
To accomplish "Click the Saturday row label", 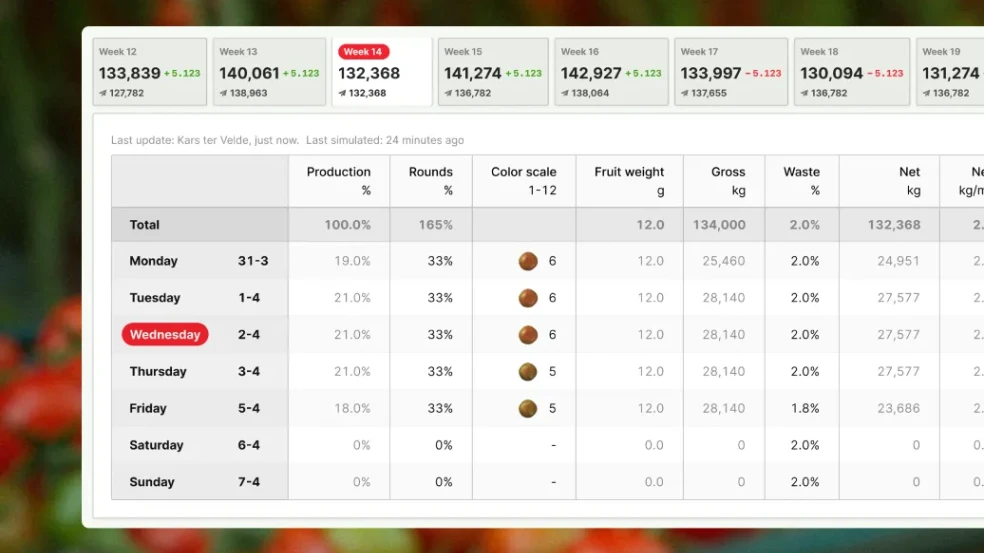I will coord(157,445).
